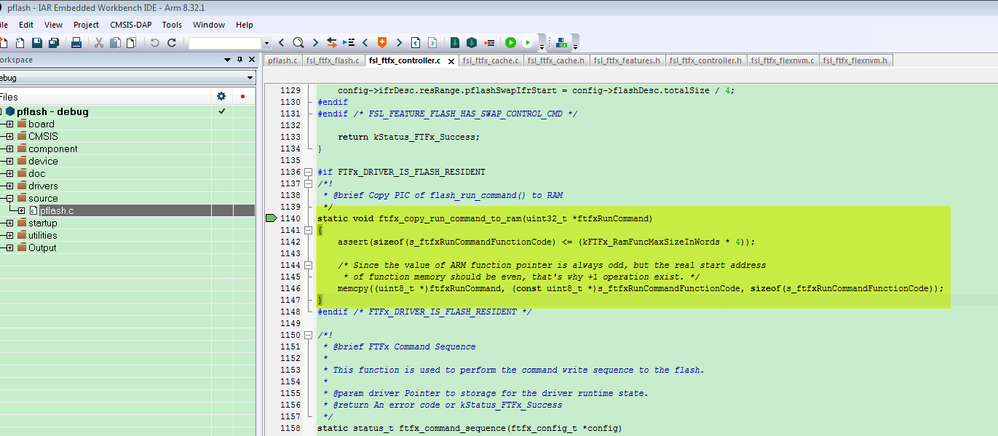Copy selection using toolbar icon
This screenshot has height=436, width=998.
[x=115, y=43]
